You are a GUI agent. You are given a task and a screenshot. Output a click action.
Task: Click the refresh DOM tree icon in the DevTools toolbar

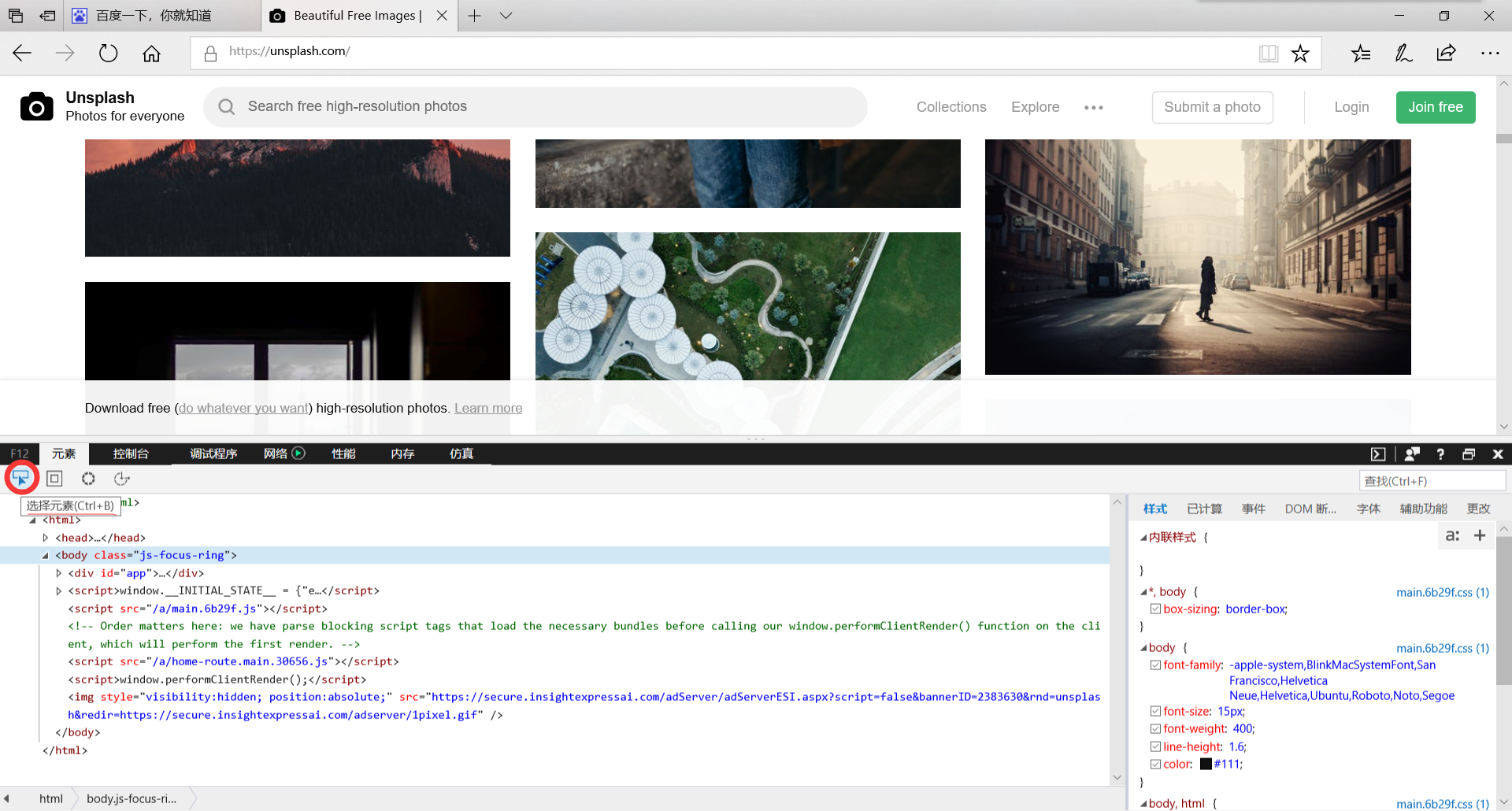pos(121,479)
